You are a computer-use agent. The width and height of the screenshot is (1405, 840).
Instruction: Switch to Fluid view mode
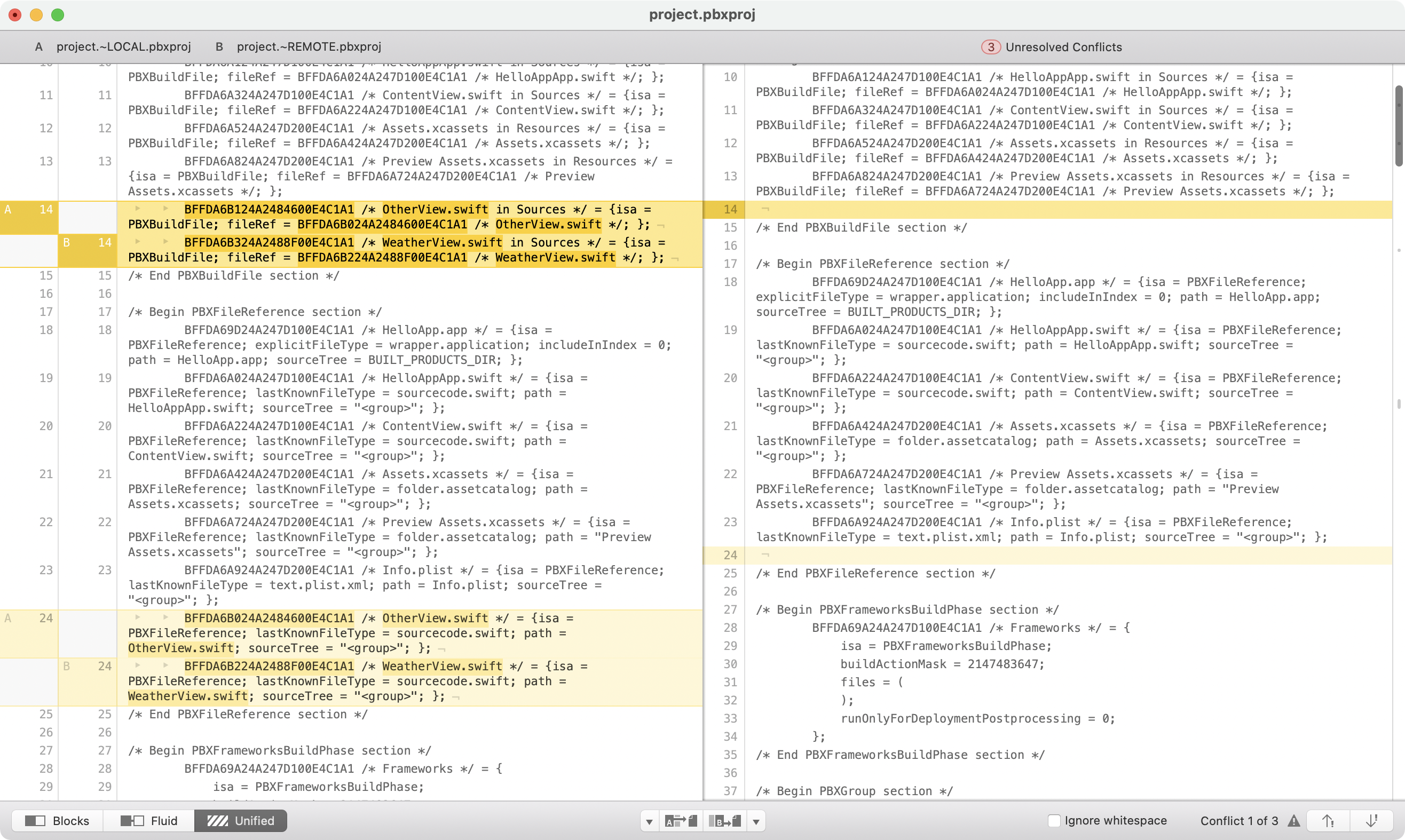point(149,820)
